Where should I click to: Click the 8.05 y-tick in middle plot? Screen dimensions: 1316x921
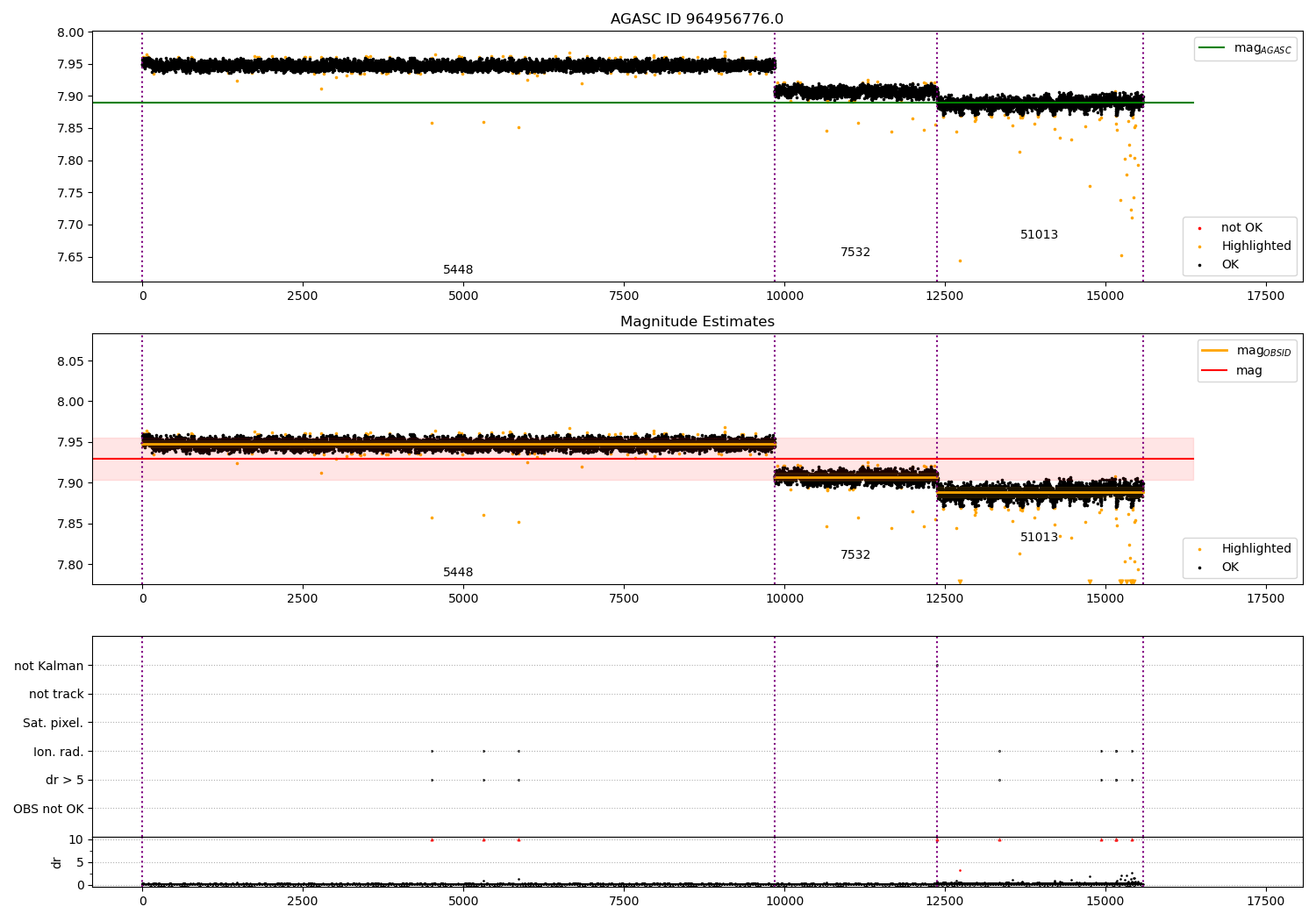point(70,361)
